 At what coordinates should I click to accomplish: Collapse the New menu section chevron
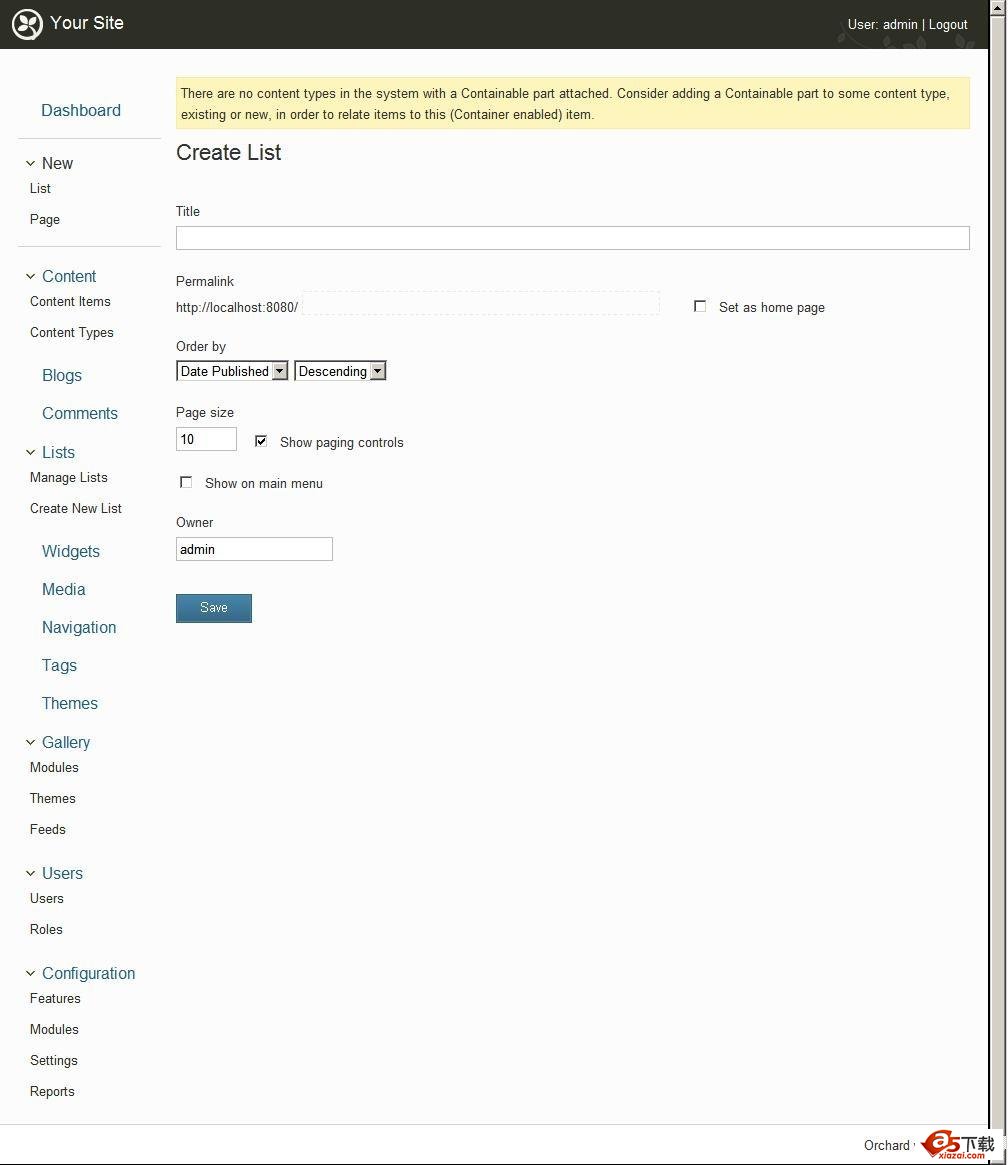(30, 163)
